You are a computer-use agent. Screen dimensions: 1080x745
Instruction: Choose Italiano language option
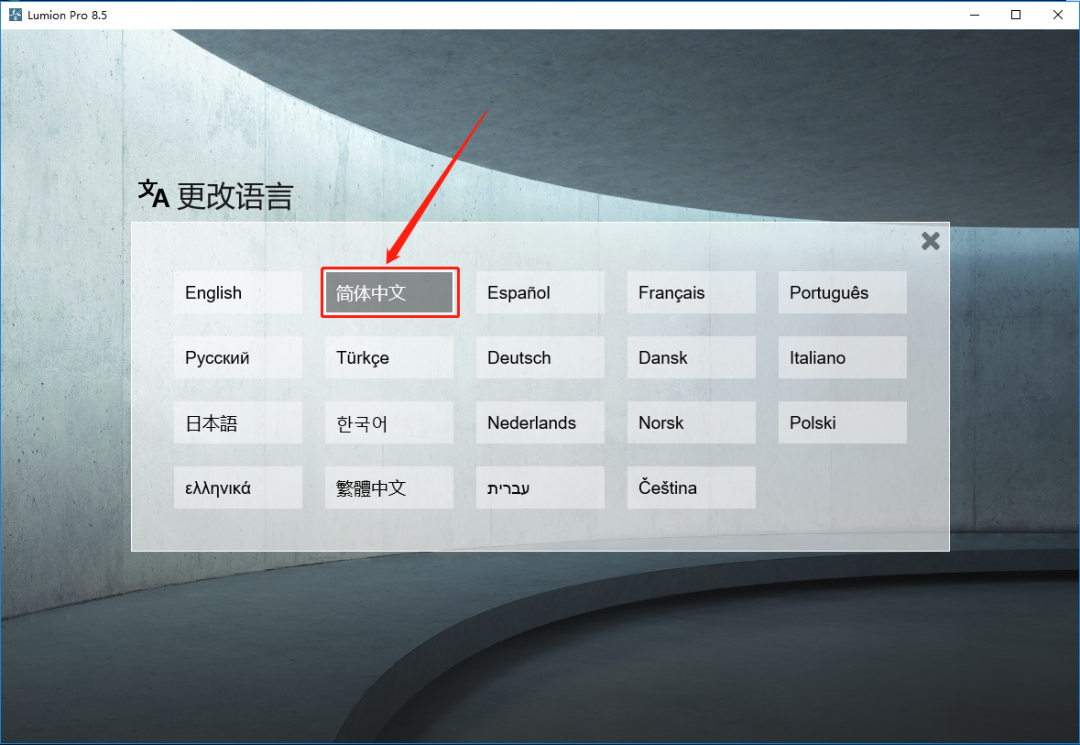tap(842, 357)
